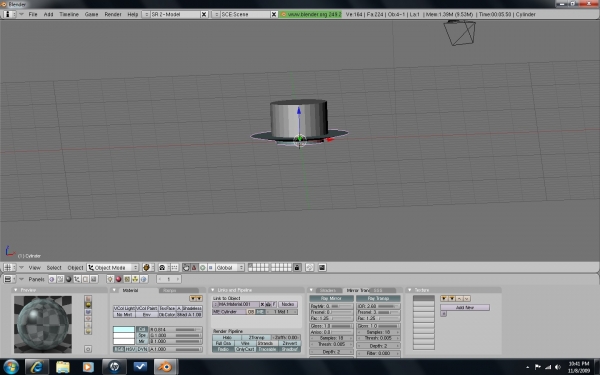Open the 3D viewport window type selector
Viewport: 600px width, 375px height.
click(10, 267)
